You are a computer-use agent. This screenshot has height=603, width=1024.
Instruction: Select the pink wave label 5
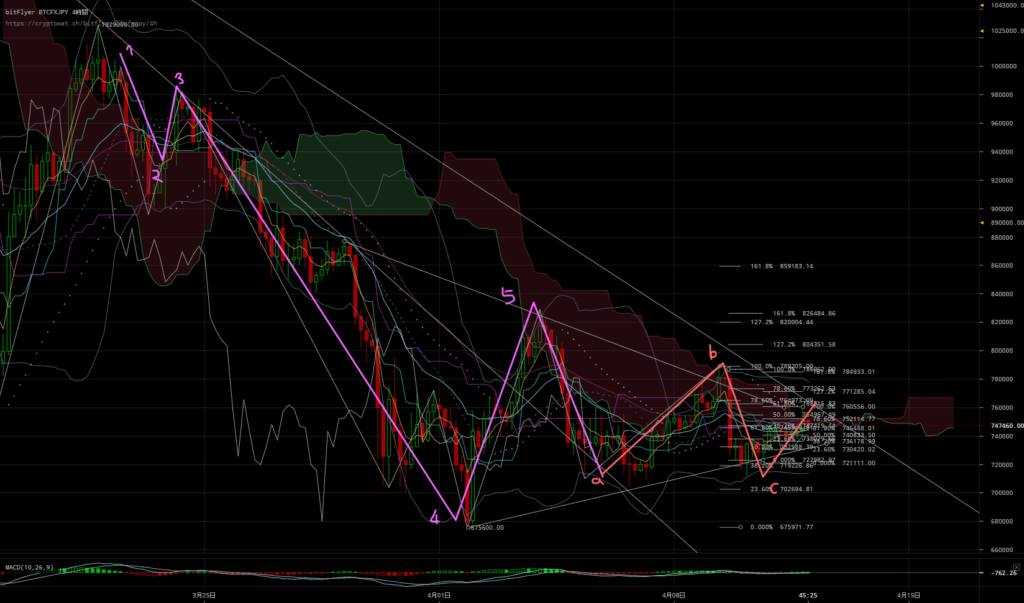(507, 295)
